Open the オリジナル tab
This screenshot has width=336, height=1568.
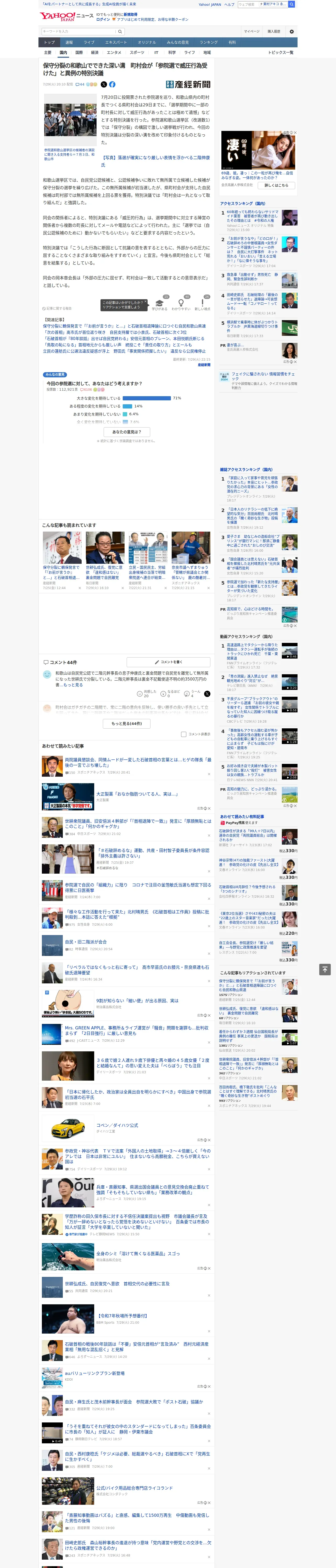[x=147, y=43]
